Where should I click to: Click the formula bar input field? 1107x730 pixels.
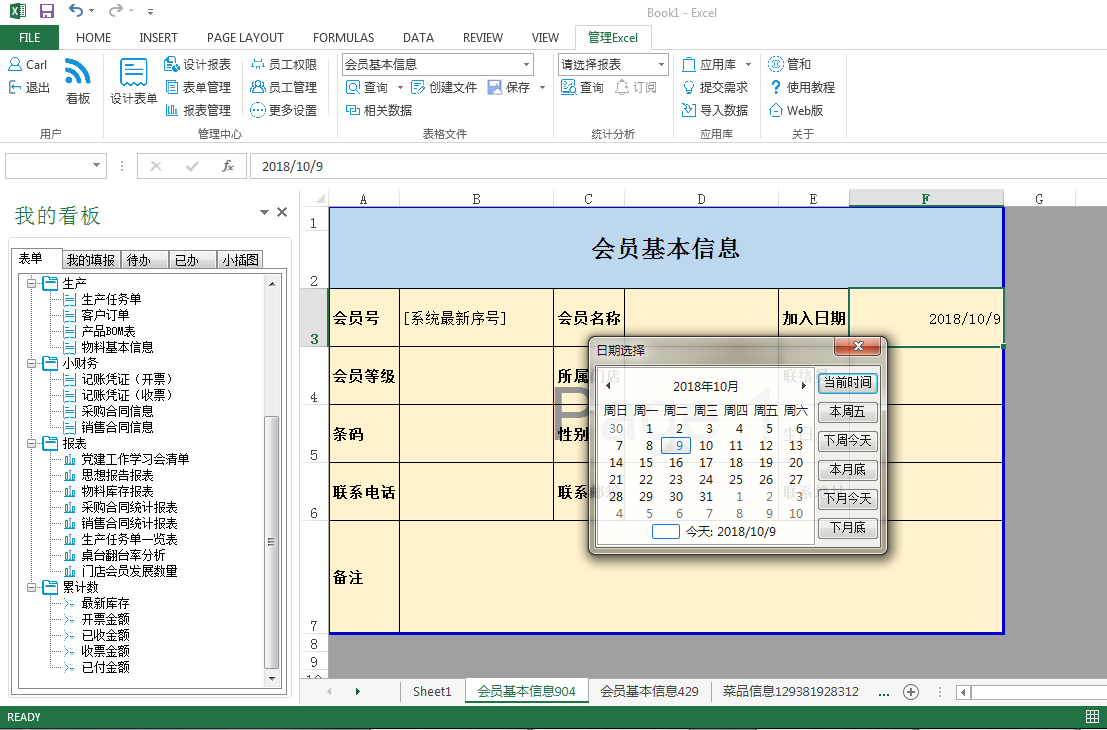pos(678,166)
